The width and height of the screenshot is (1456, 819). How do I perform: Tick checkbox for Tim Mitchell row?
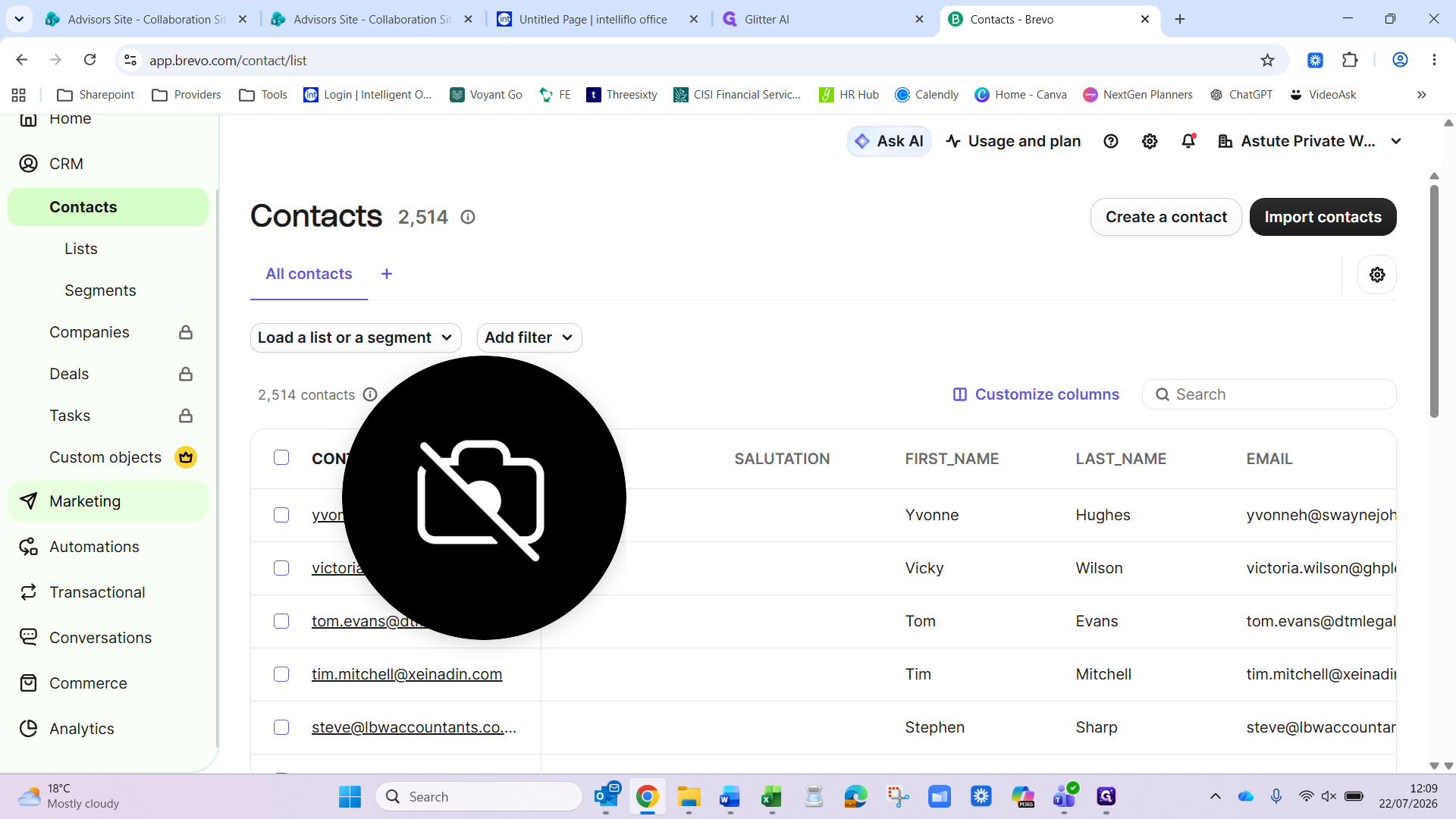point(281,674)
